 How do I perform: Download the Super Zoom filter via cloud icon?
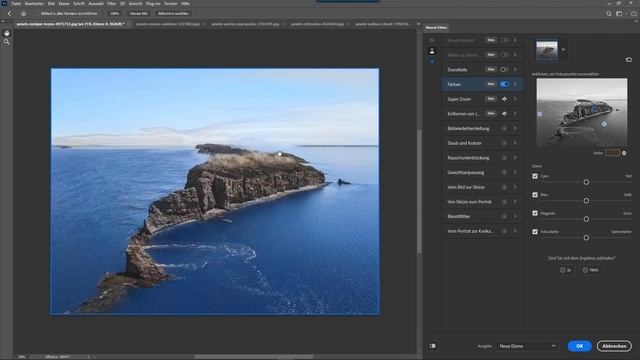pos(504,99)
